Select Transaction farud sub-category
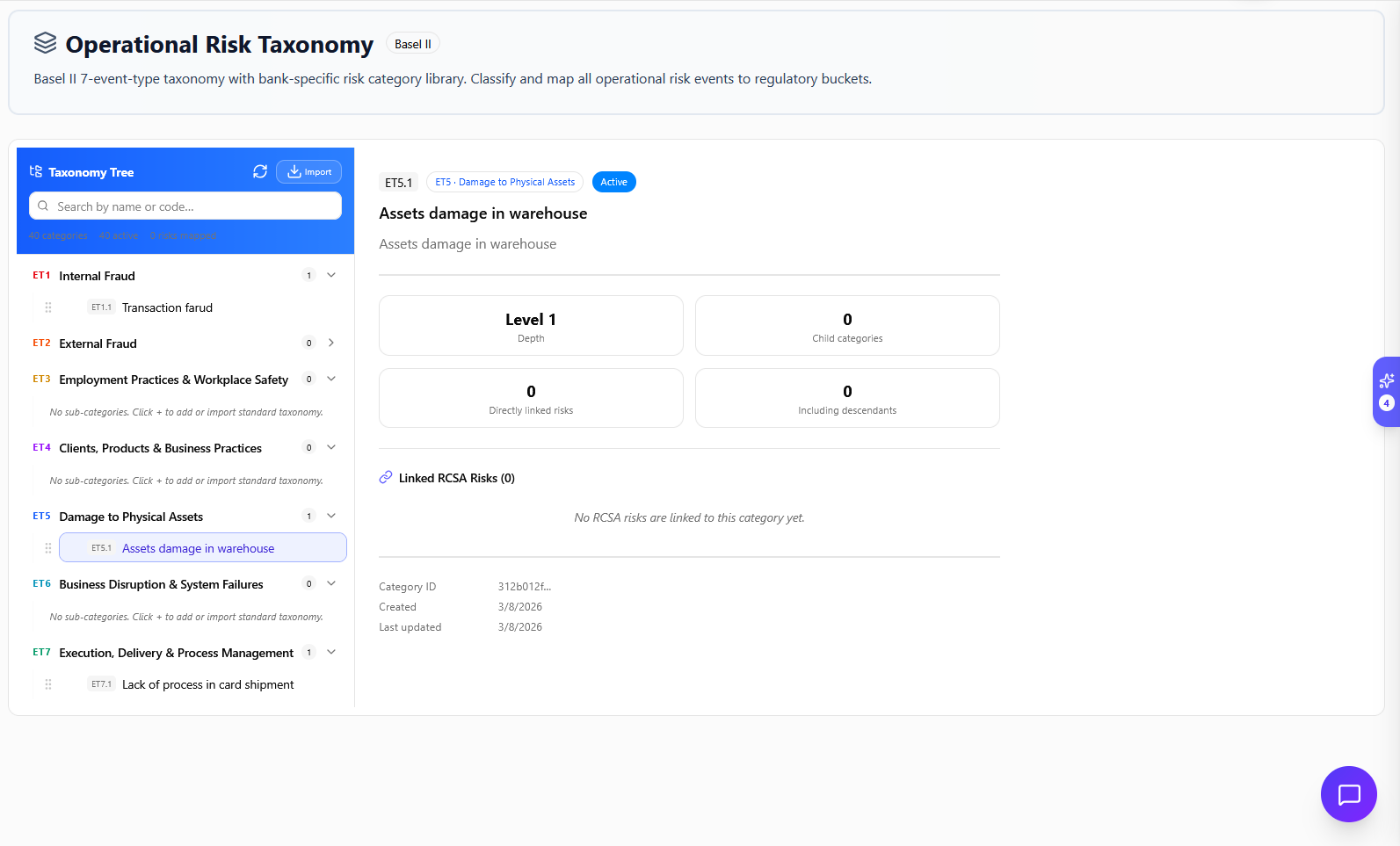Screen dimensions: 1400x846 [167, 307]
